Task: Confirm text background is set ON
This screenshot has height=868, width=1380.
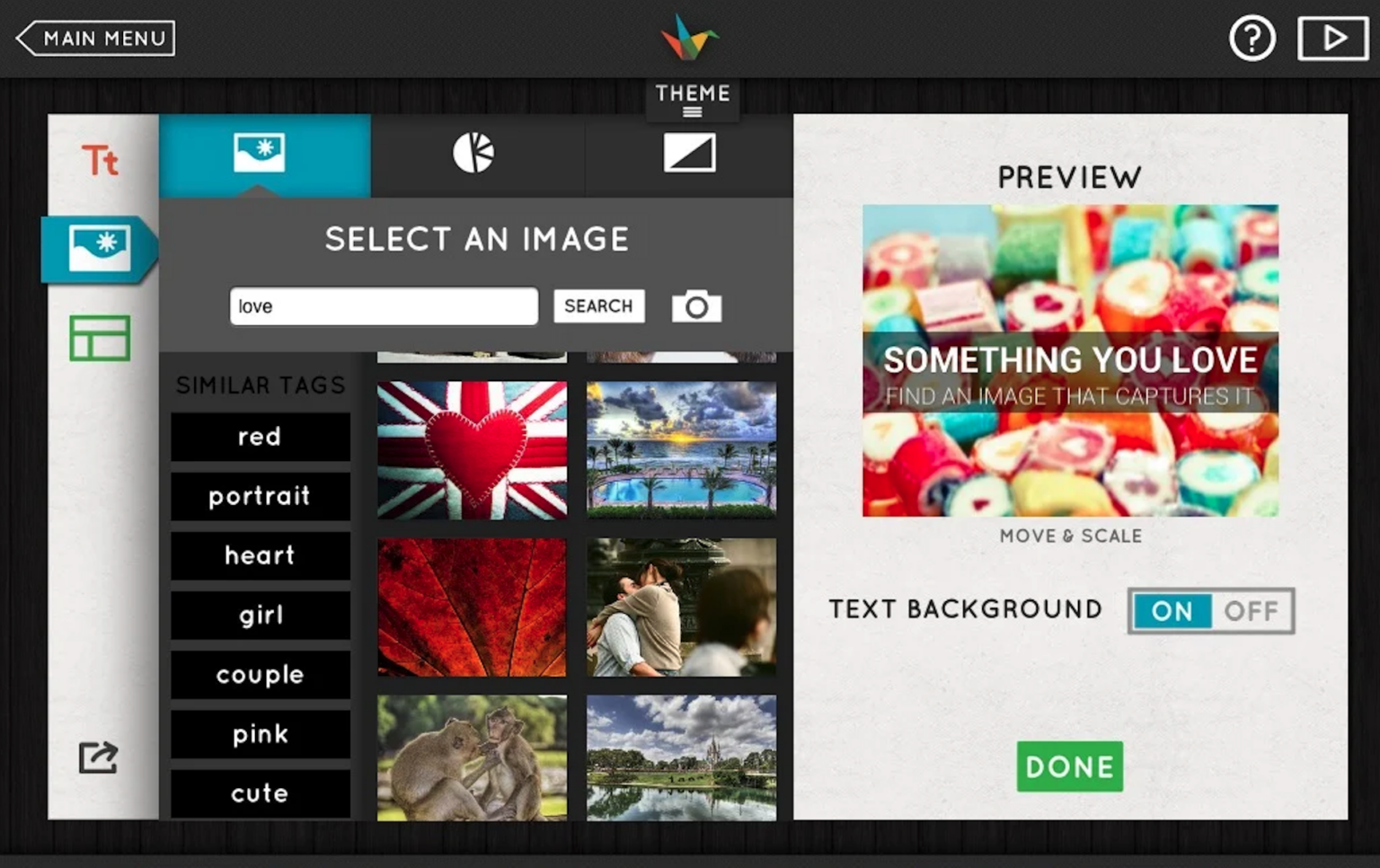Action: point(1172,611)
